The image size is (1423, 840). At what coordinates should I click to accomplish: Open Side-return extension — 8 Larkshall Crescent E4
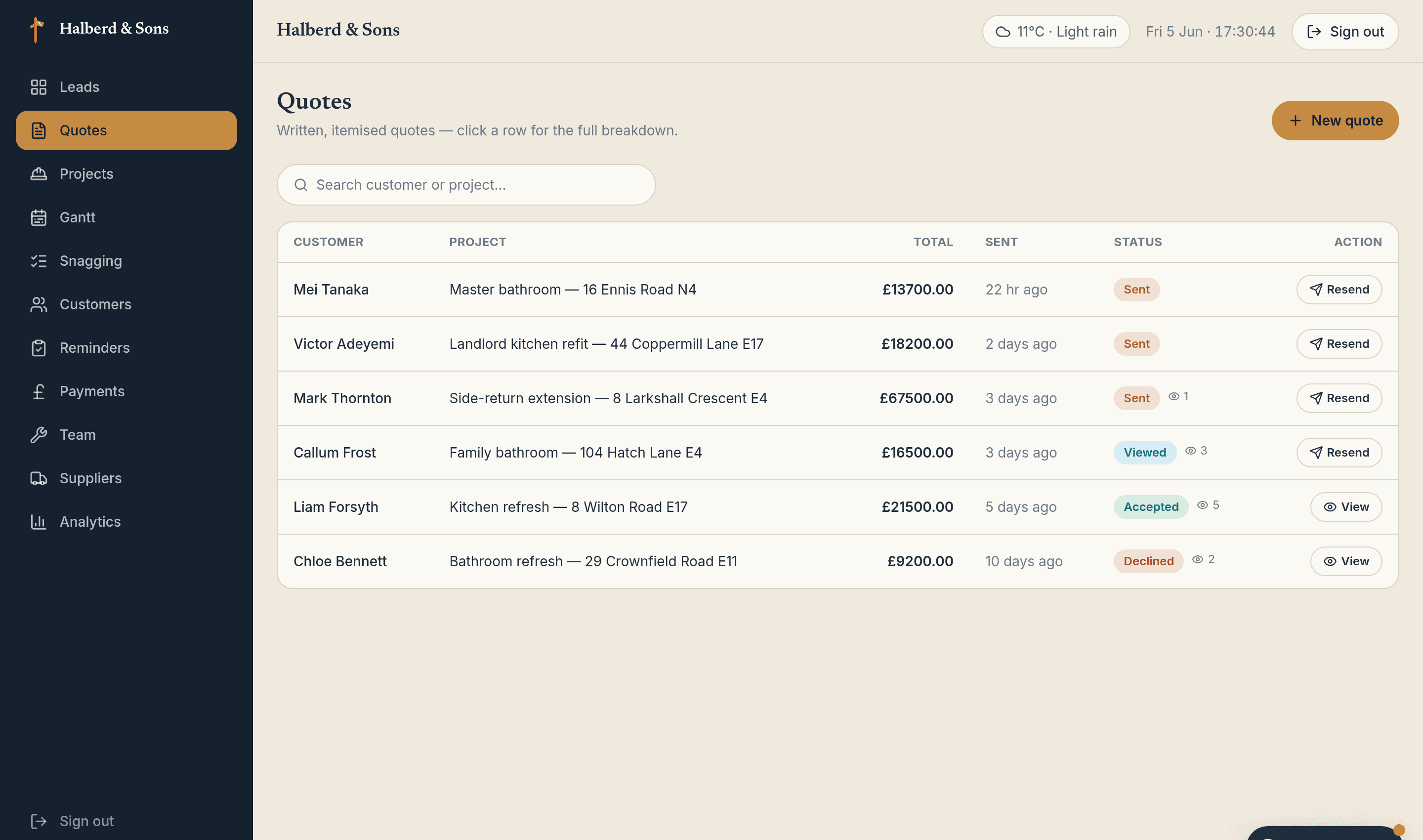608,398
